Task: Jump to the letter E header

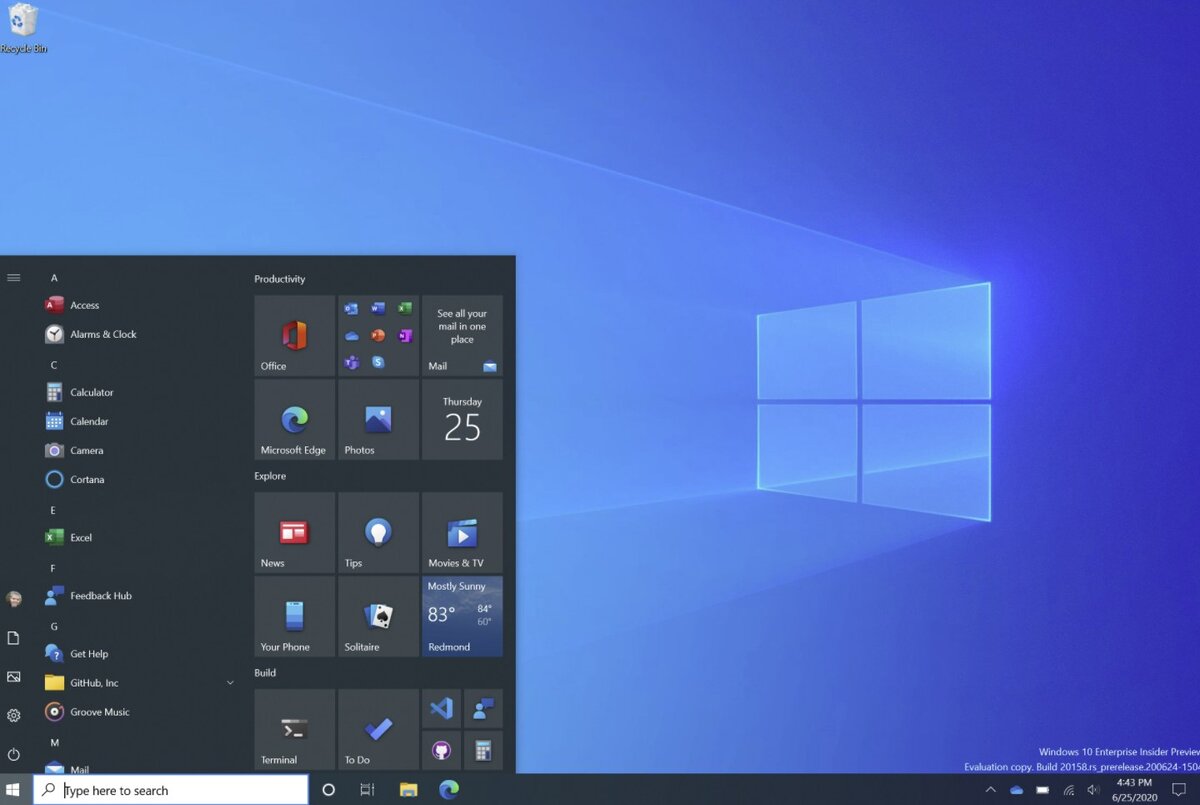Action: pos(53,510)
